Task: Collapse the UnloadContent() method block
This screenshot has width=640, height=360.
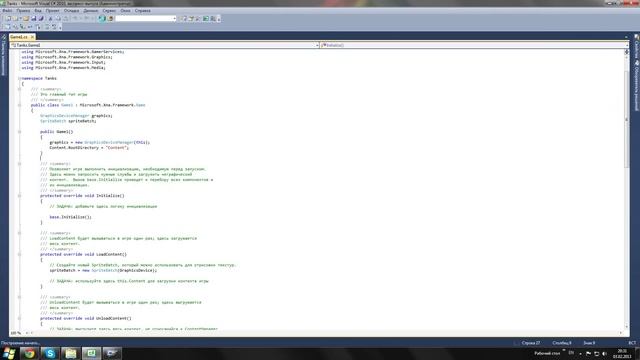Action: (x=19, y=318)
